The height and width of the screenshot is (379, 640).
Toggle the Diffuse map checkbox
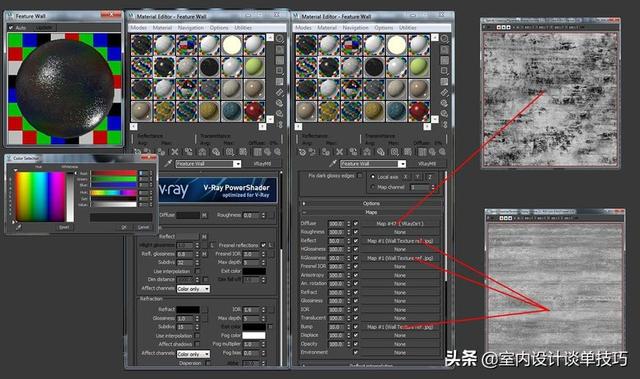pos(356,224)
